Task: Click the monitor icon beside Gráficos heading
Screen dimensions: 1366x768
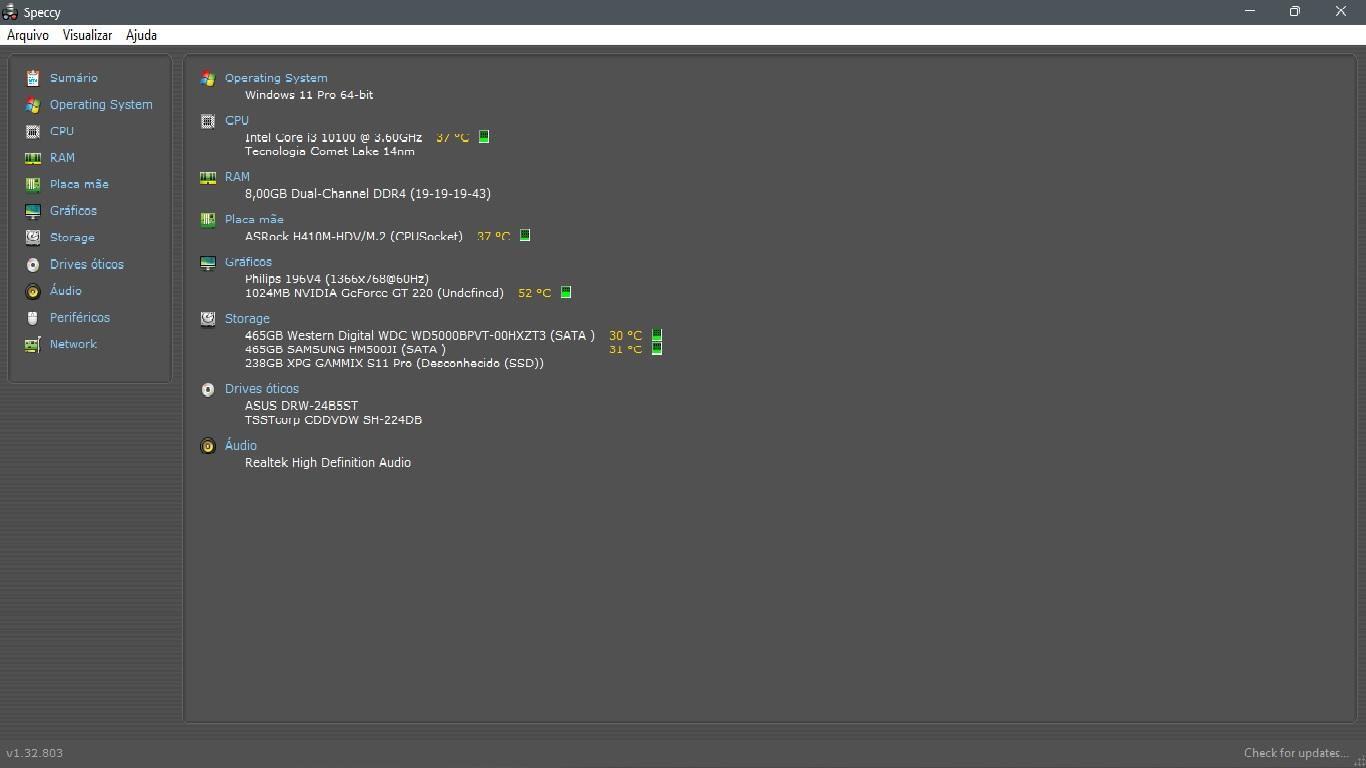Action: (208, 262)
